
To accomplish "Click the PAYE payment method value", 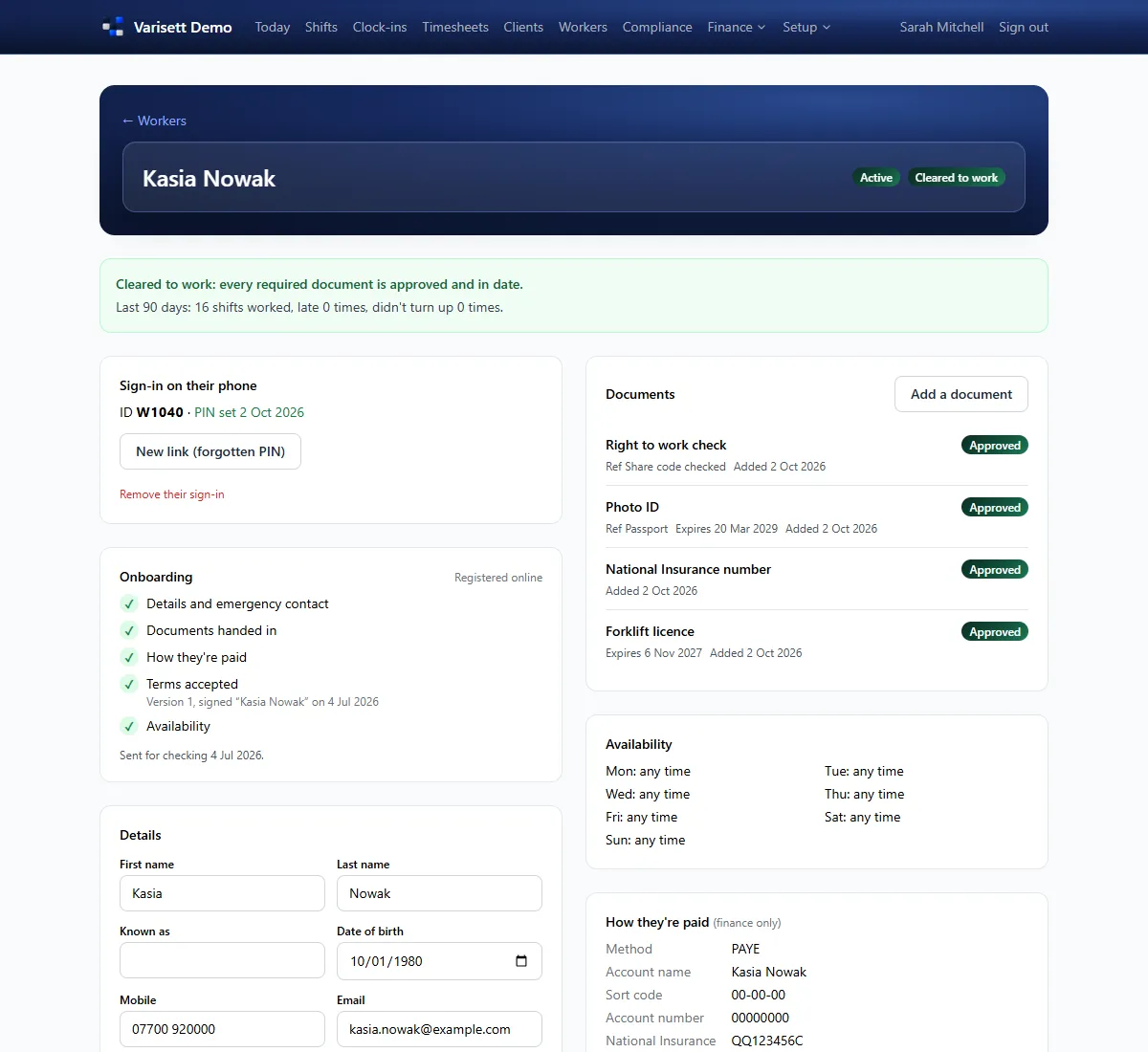I will (x=745, y=949).
